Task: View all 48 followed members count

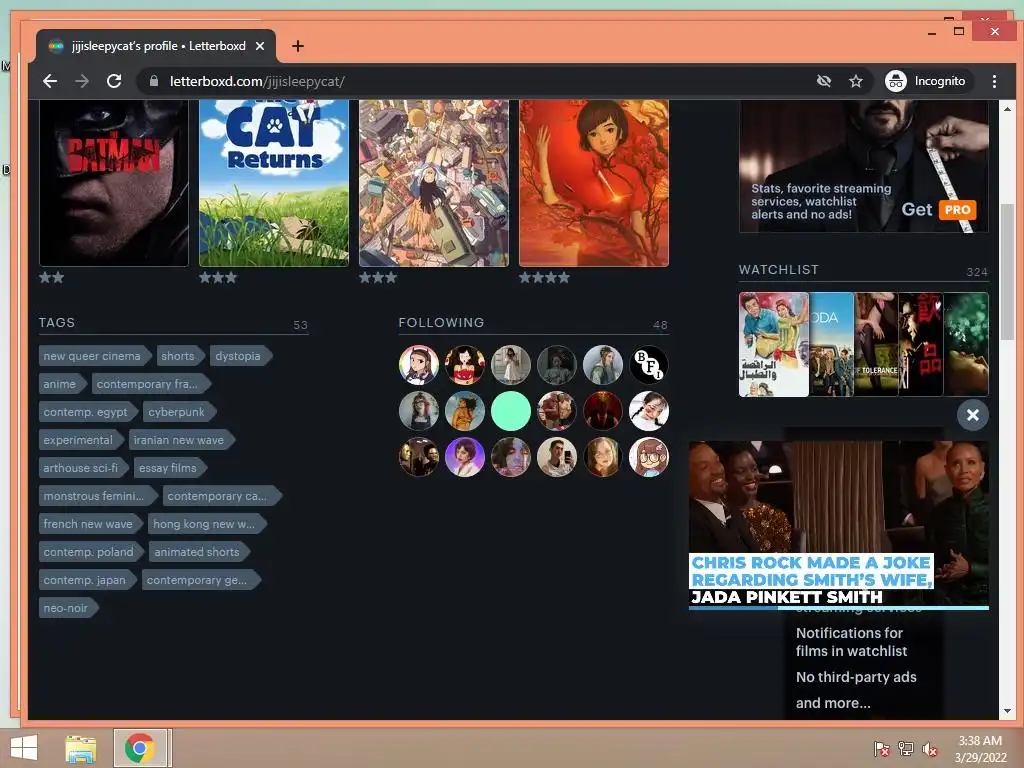Action: point(660,325)
